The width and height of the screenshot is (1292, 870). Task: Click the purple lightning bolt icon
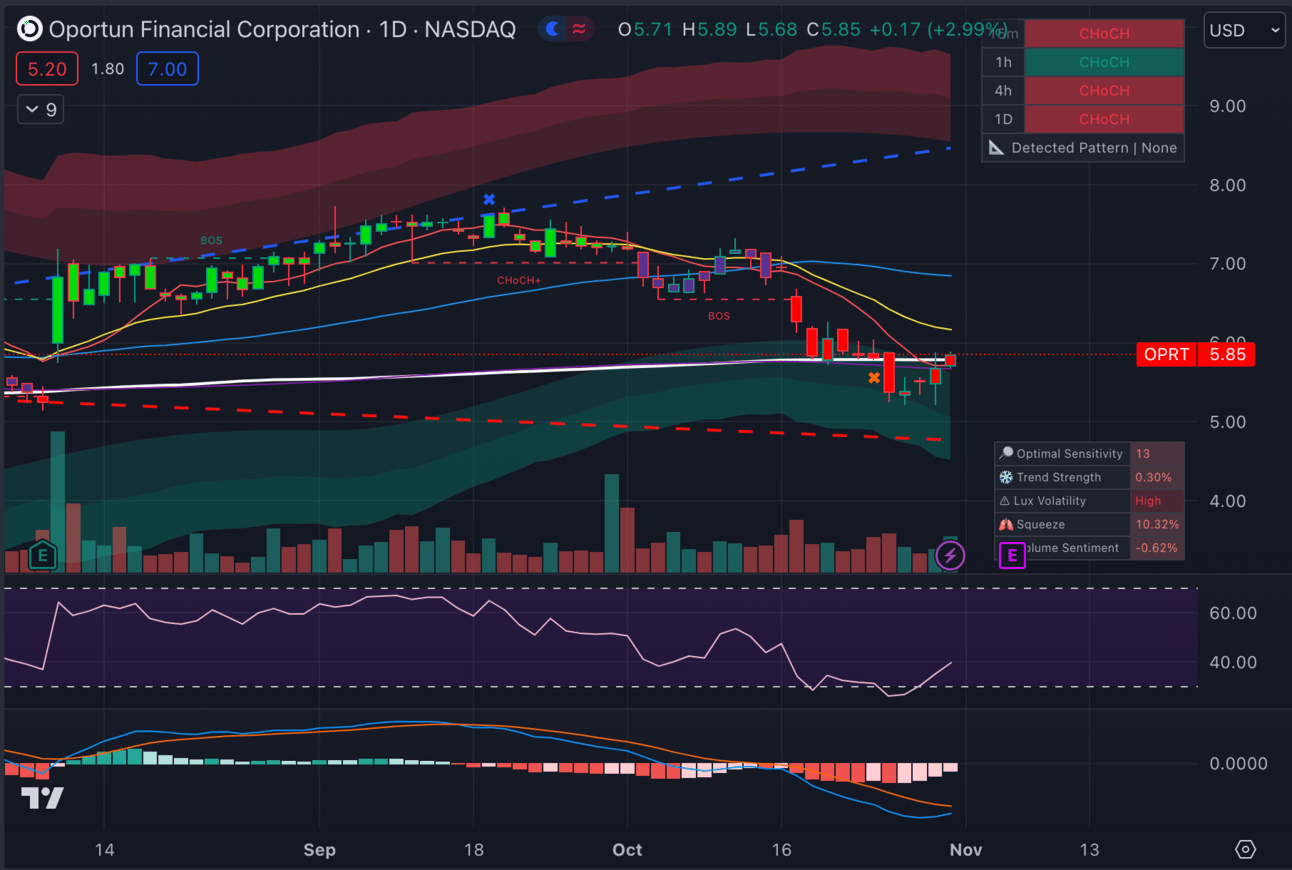pos(950,555)
